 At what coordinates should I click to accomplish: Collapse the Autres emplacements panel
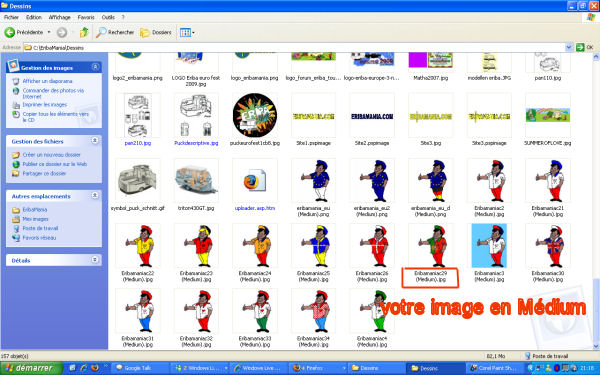pyautogui.click(x=95, y=196)
